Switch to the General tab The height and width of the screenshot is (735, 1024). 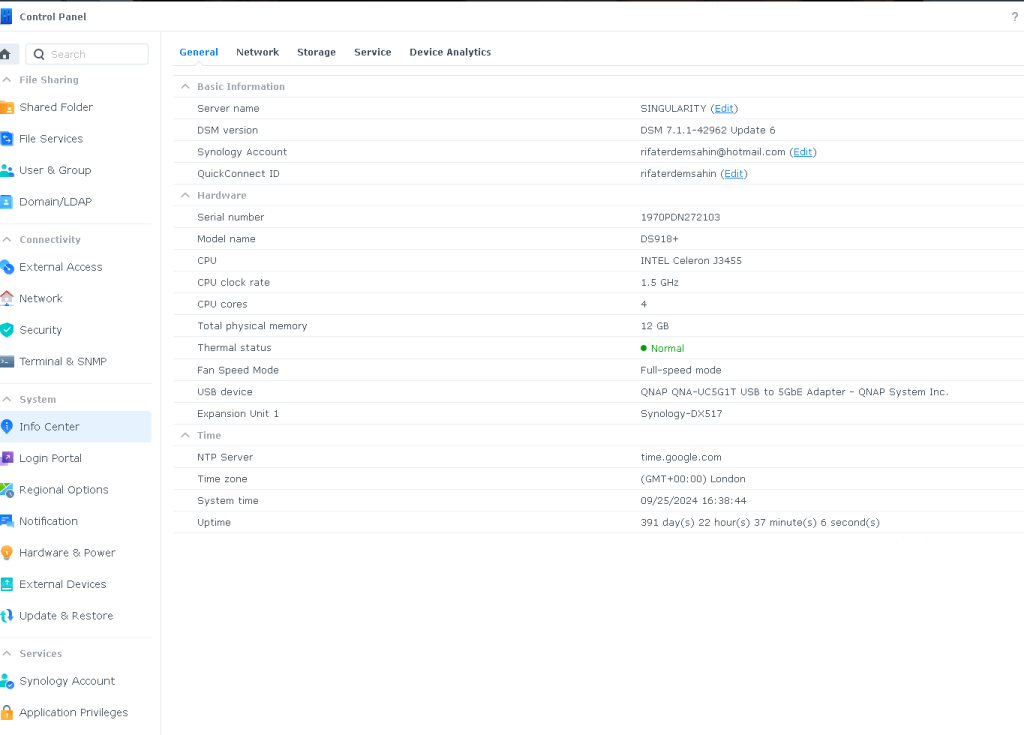point(199,52)
